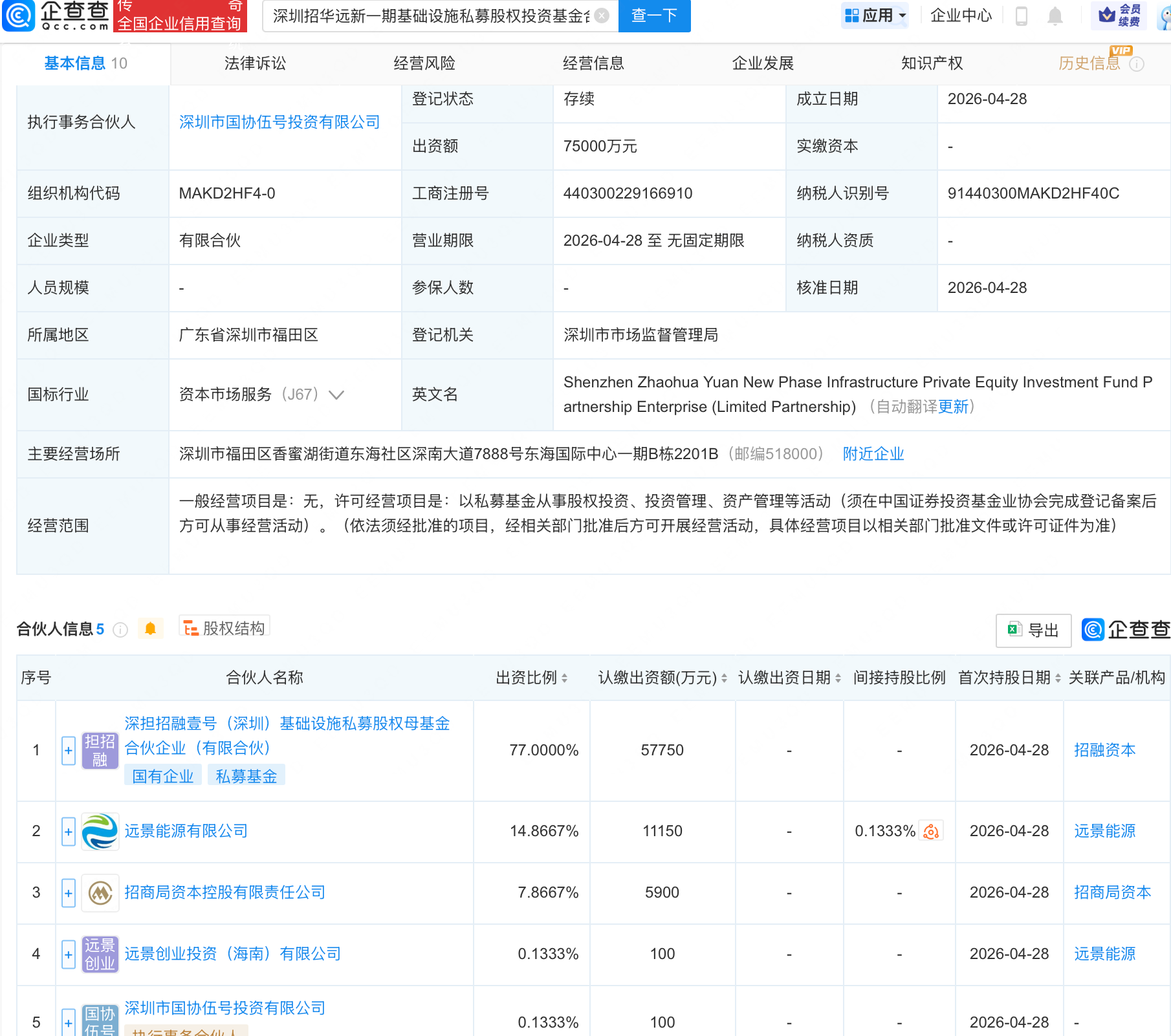Click the 查一下 search button
This screenshot has height=1036, width=1171.
tap(654, 16)
